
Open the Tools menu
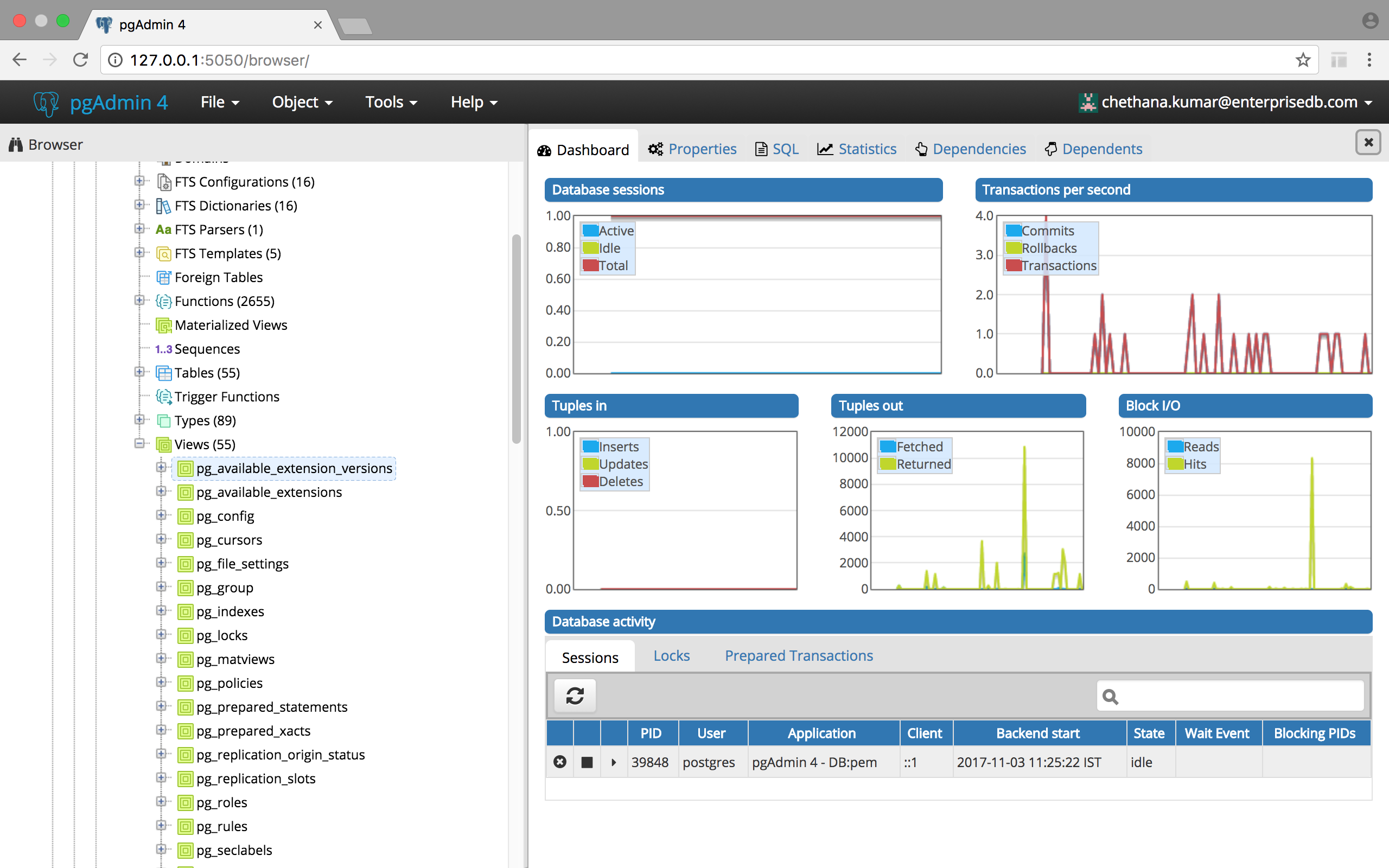pyautogui.click(x=391, y=103)
